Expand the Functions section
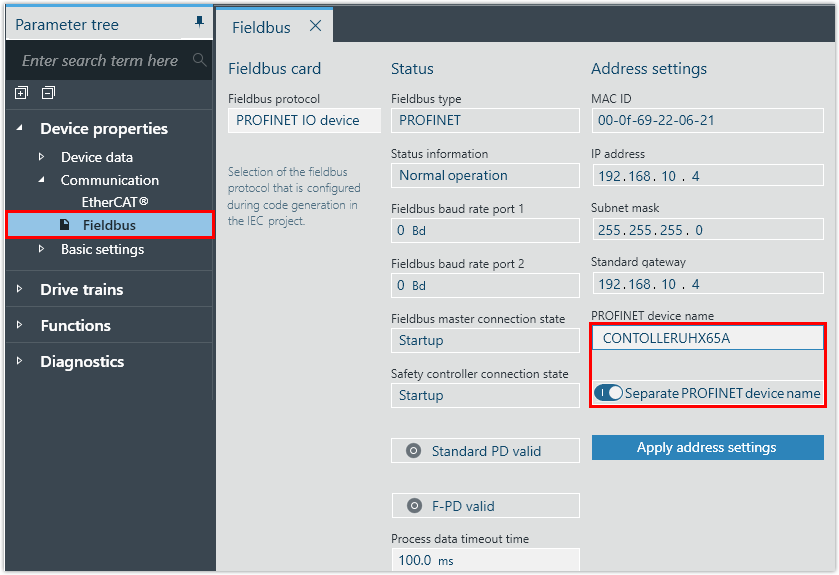 [19, 325]
